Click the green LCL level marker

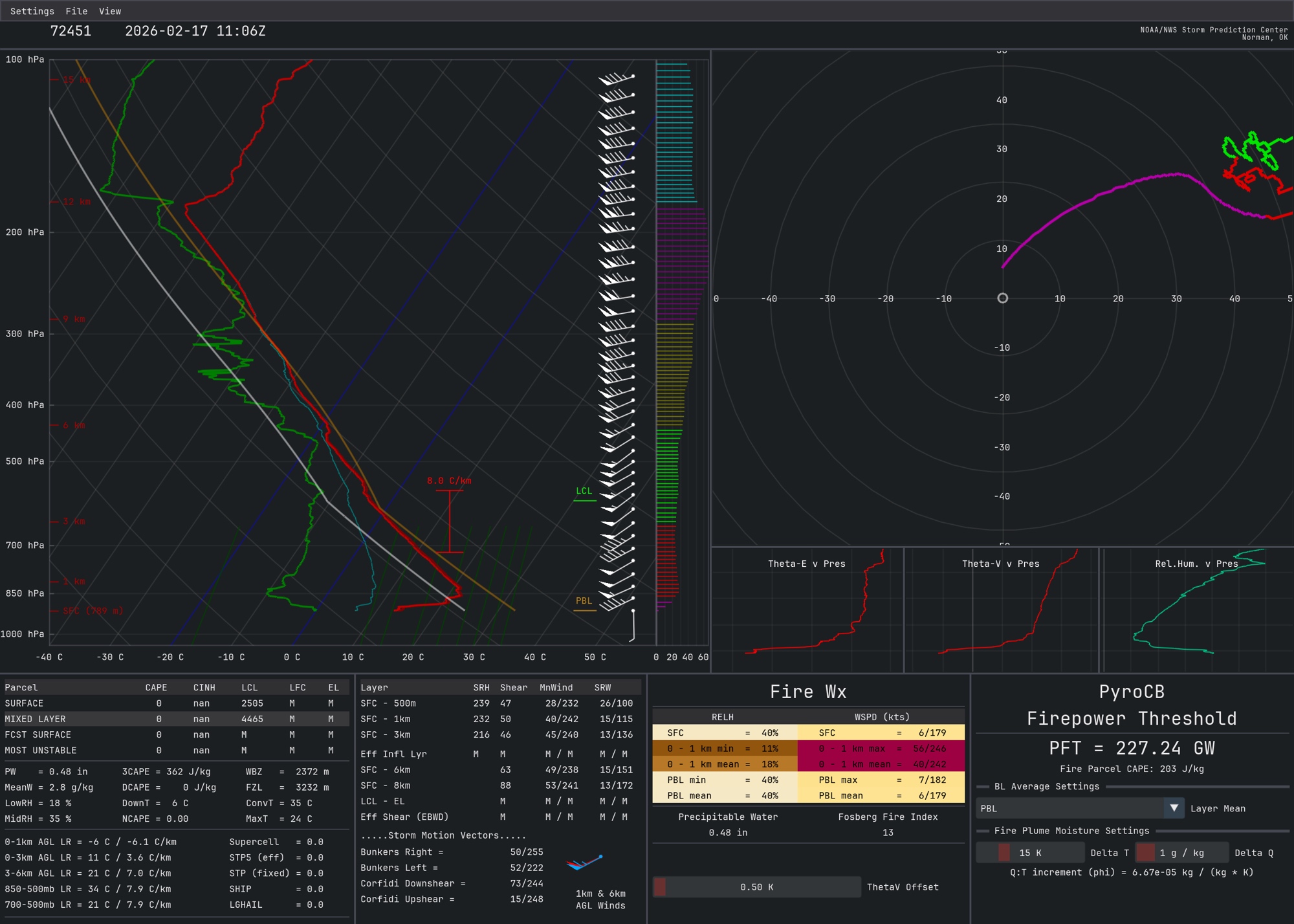pyautogui.click(x=584, y=492)
